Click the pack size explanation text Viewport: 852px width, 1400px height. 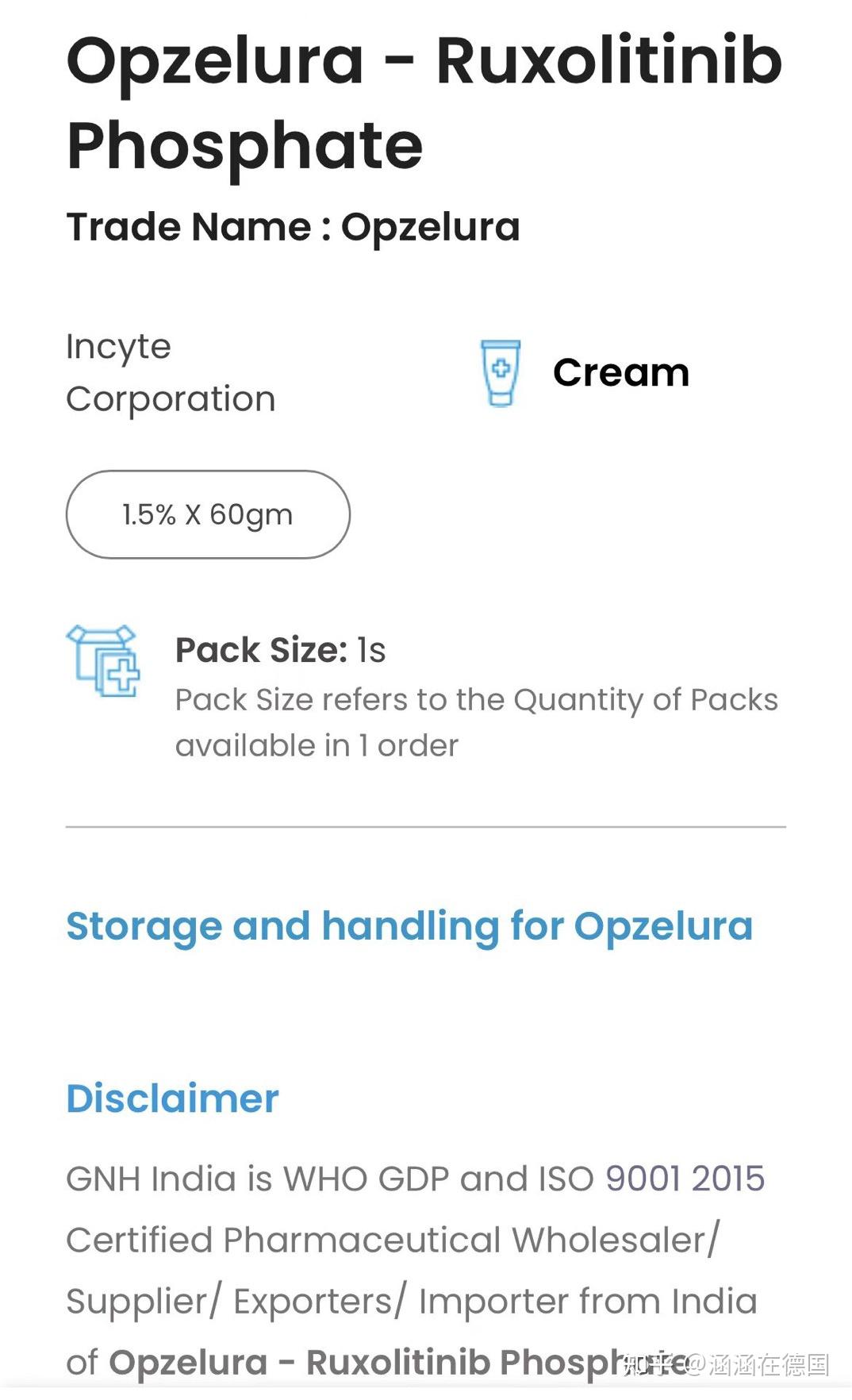477,723
